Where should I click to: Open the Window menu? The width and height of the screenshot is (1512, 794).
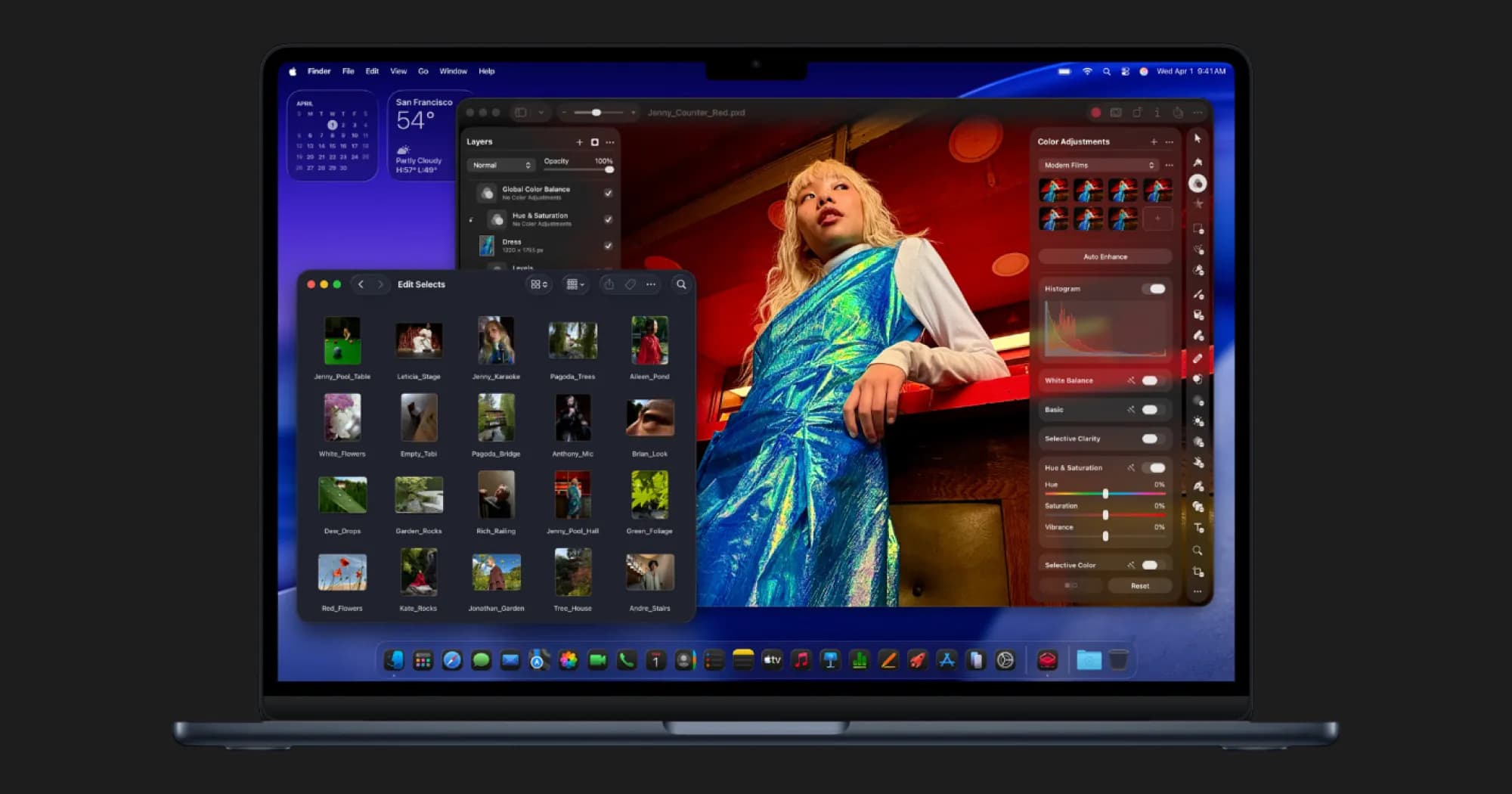453,71
